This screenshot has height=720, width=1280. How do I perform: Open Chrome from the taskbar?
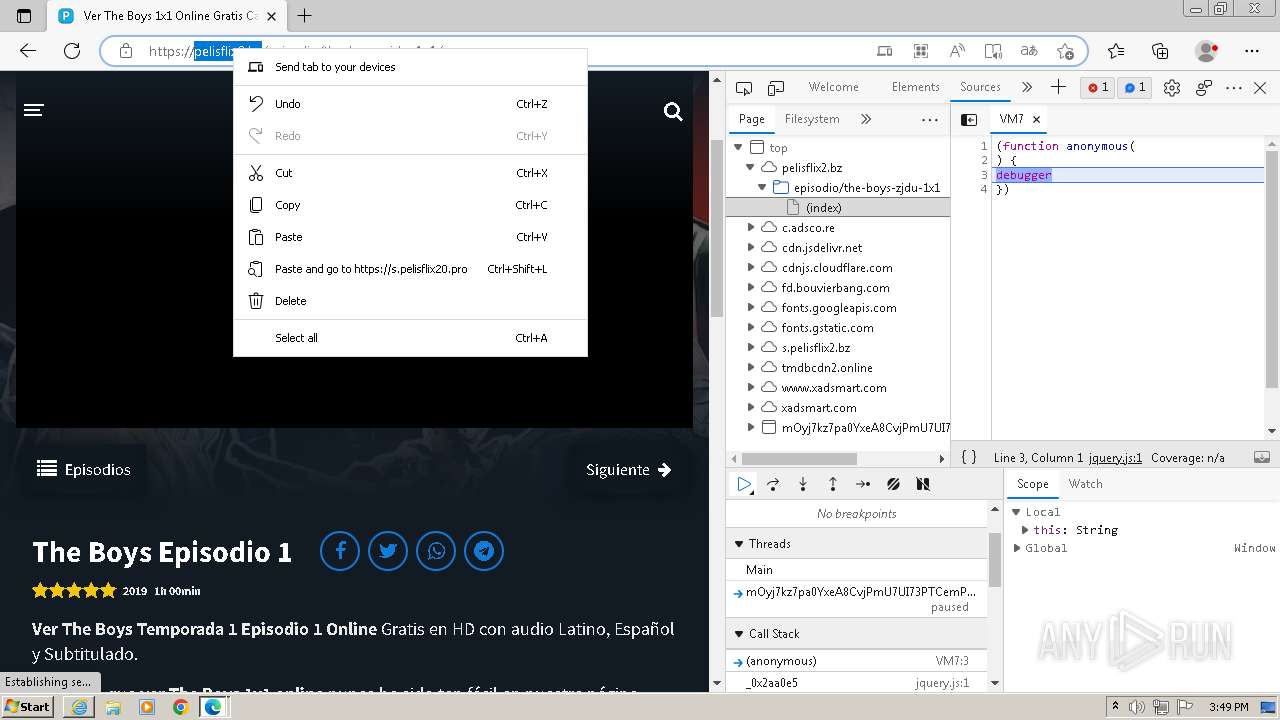coord(180,707)
